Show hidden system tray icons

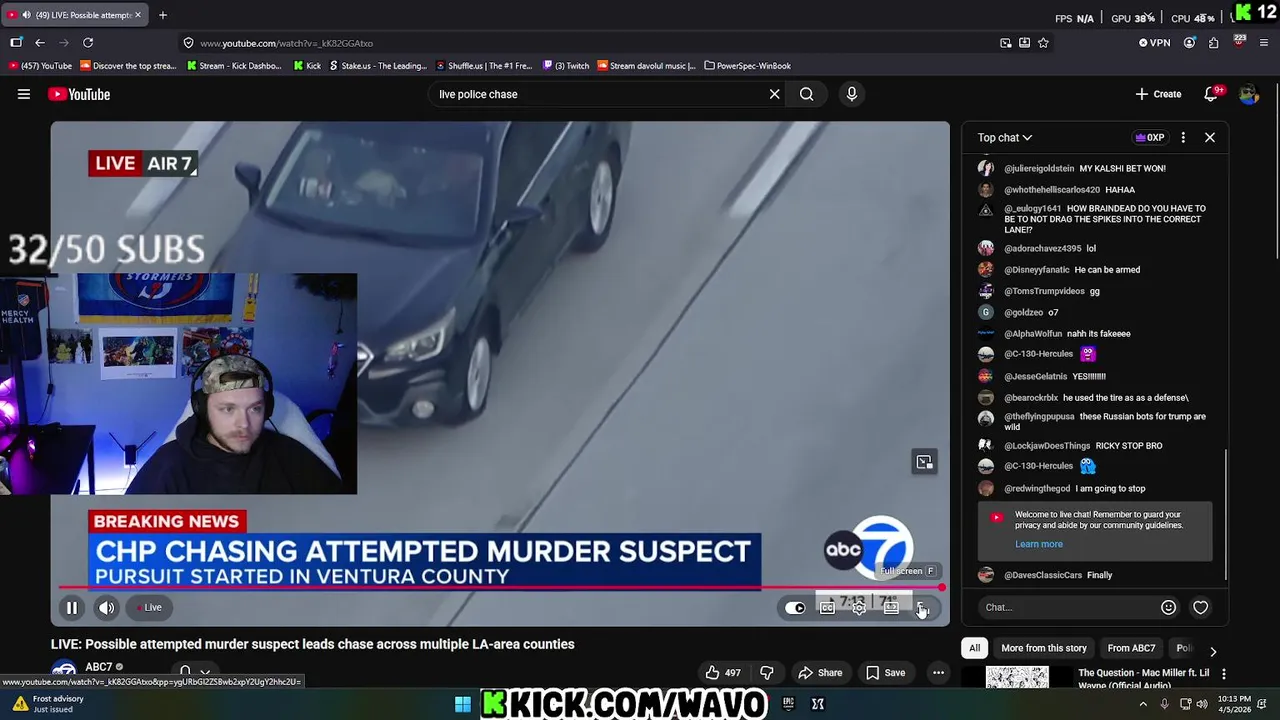coord(1143,704)
